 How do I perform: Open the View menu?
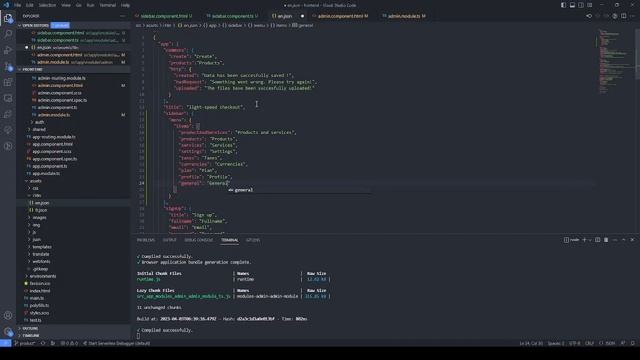coord(66,5)
